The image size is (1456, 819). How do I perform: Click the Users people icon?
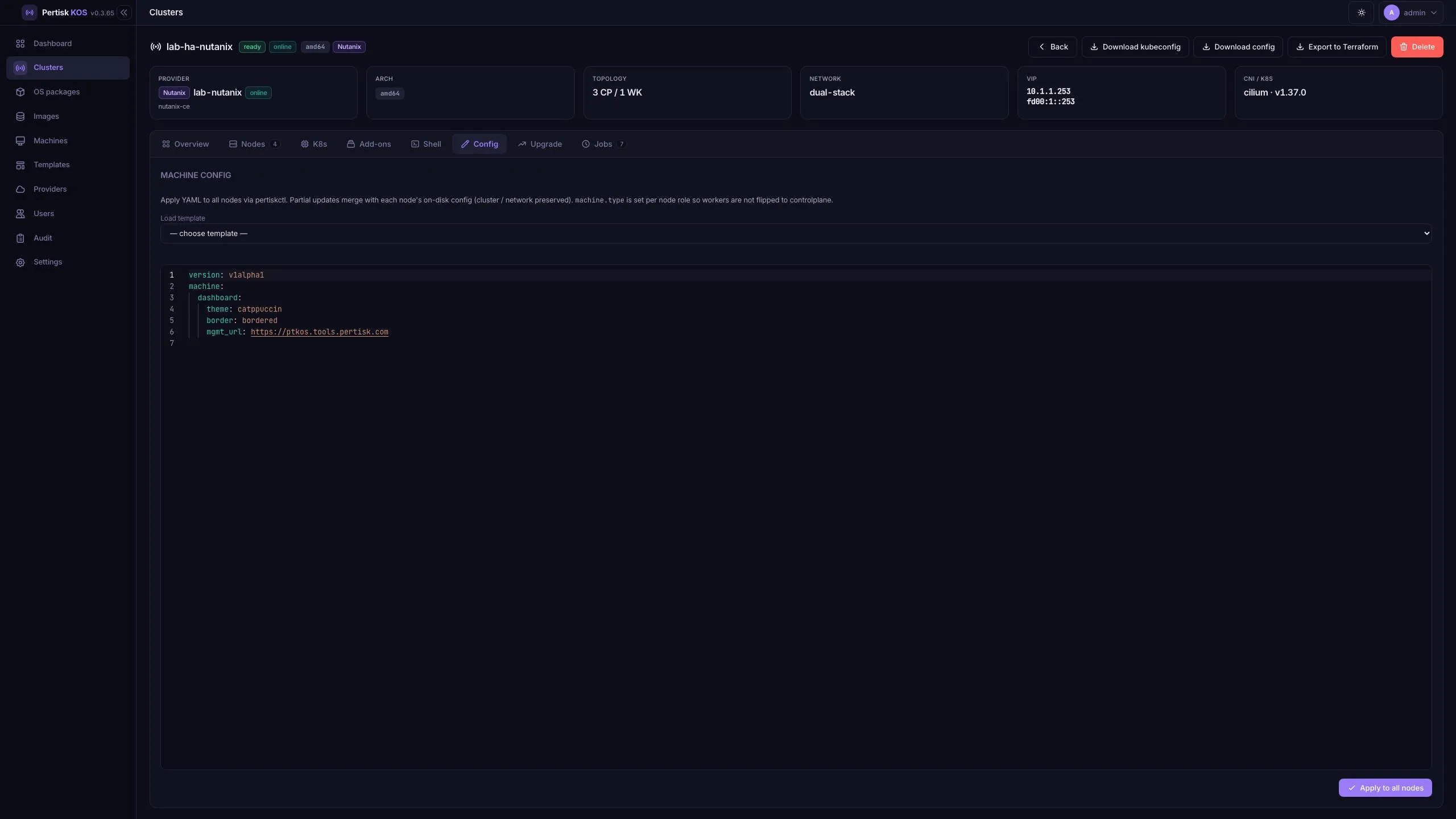(x=20, y=214)
